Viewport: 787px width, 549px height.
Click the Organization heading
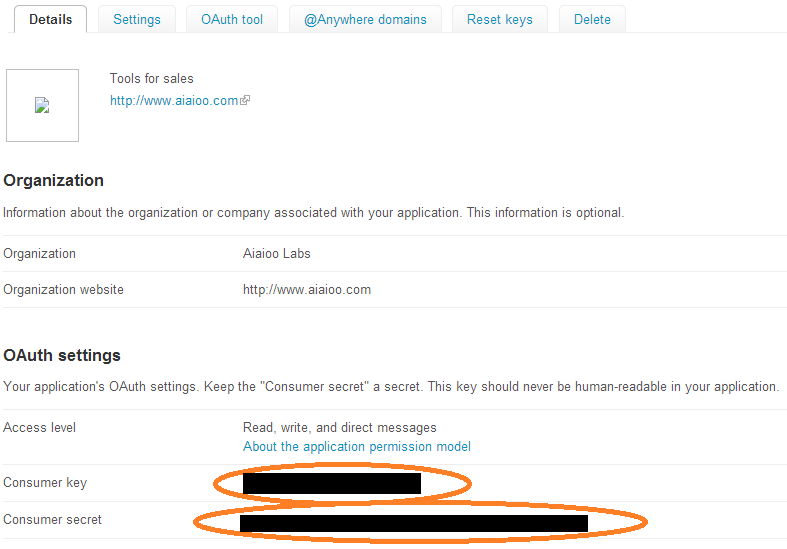click(54, 180)
